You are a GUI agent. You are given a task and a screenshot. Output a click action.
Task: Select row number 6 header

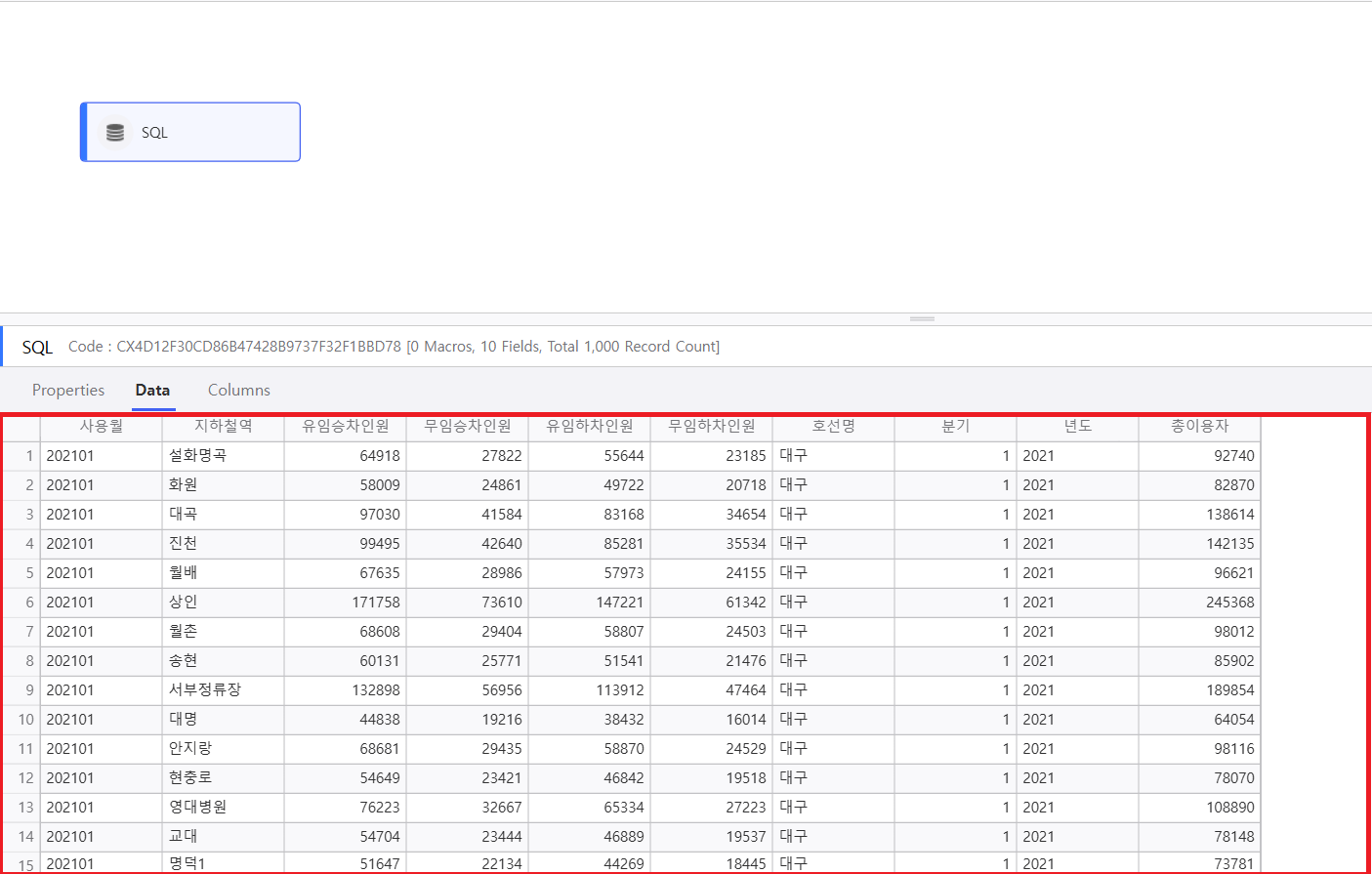(x=21, y=603)
